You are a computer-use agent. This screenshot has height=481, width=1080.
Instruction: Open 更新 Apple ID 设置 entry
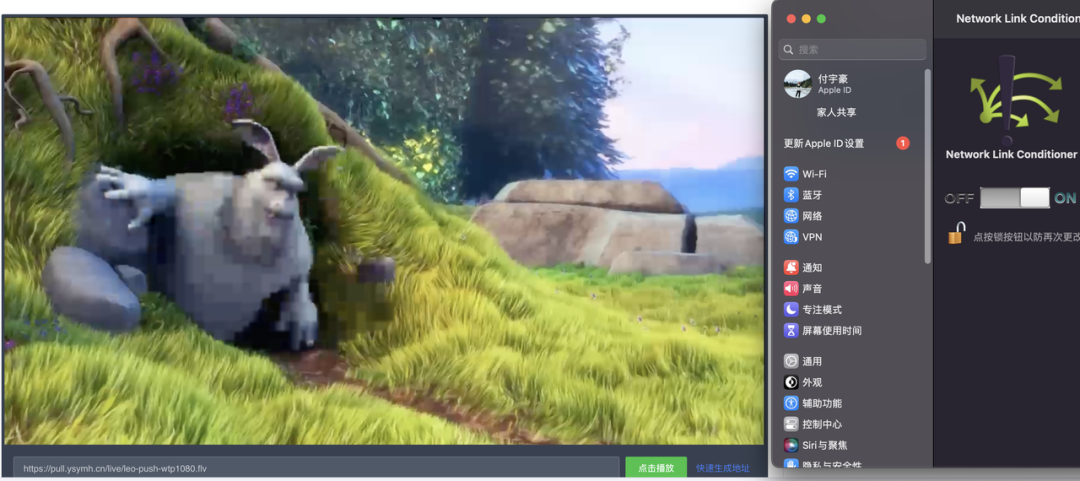824,143
